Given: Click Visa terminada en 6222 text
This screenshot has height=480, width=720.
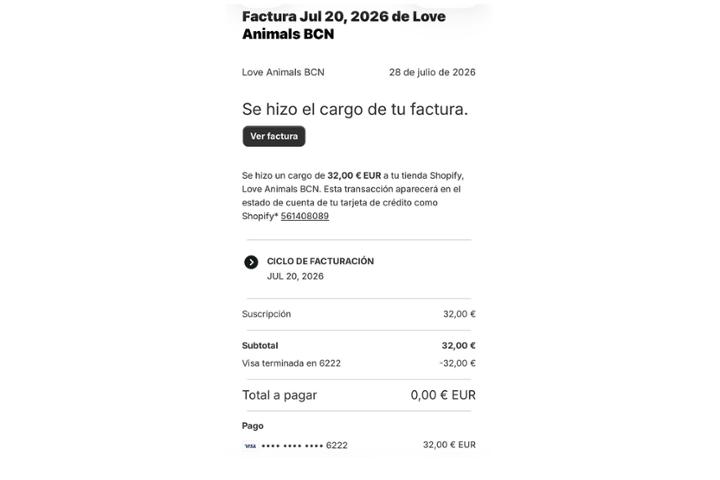Looking at the screenshot, I should click(x=291, y=363).
